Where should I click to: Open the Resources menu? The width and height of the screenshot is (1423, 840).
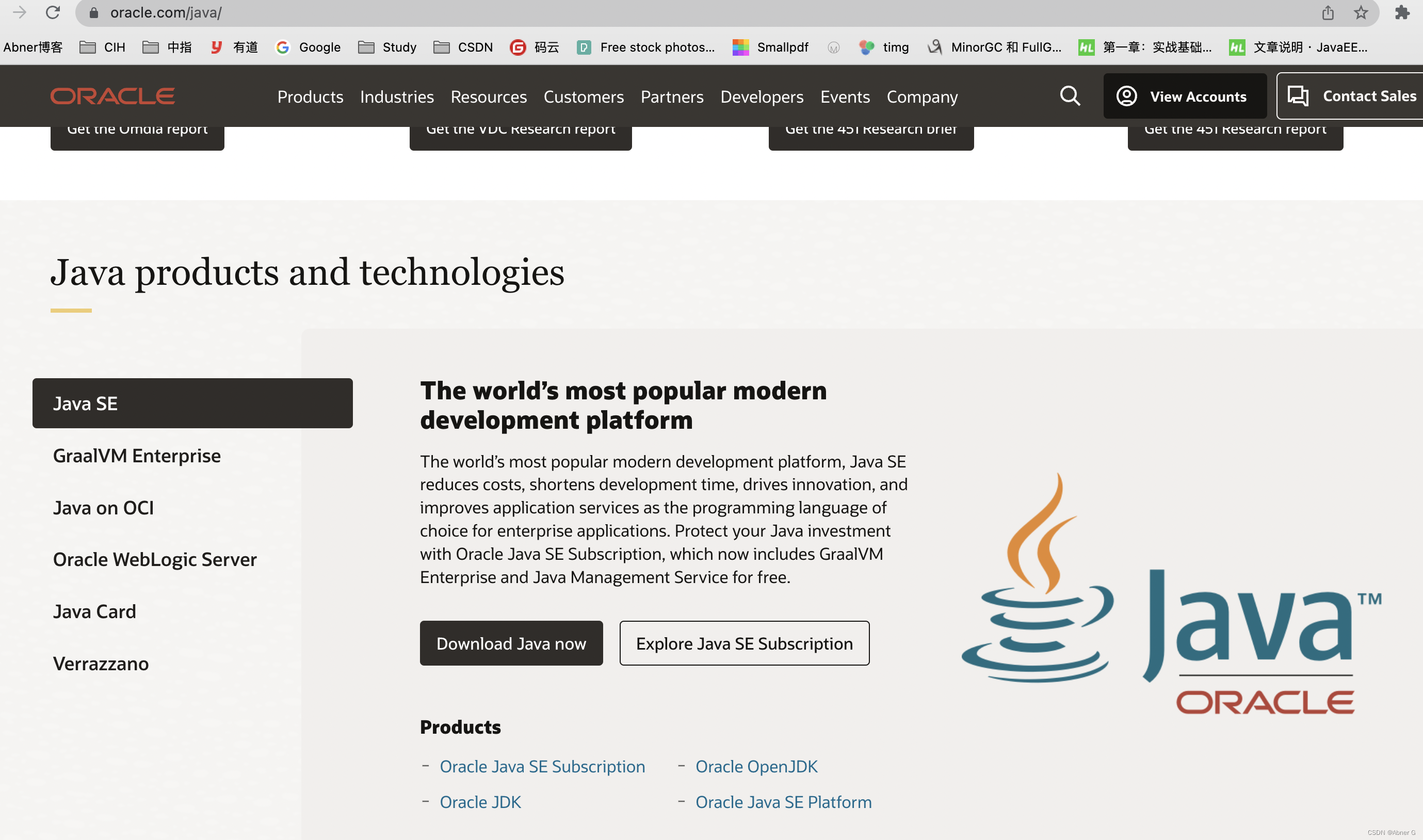489,96
